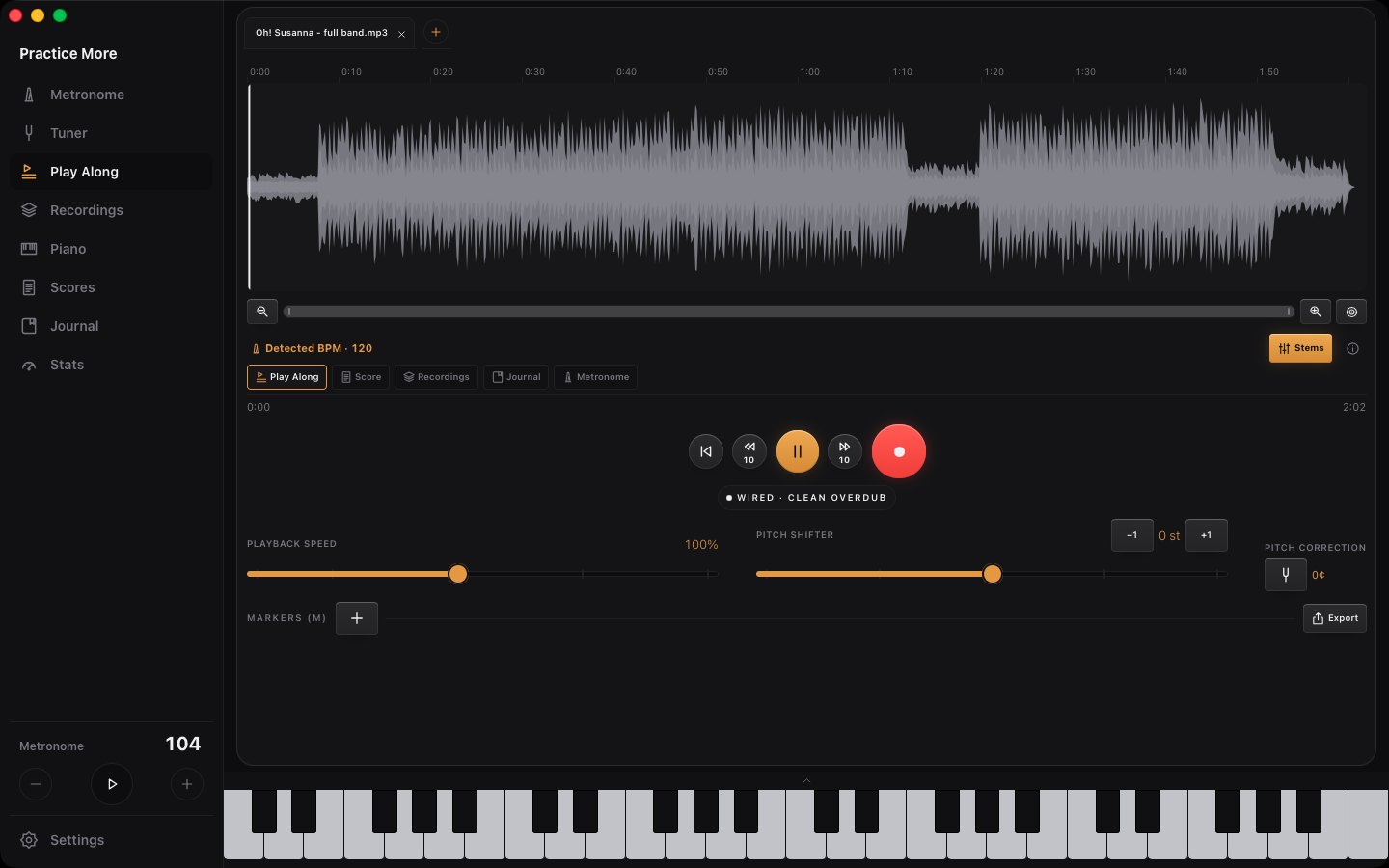Collapse the piano keyboard chevron
The image size is (1389, 868).
pos(806,780)
